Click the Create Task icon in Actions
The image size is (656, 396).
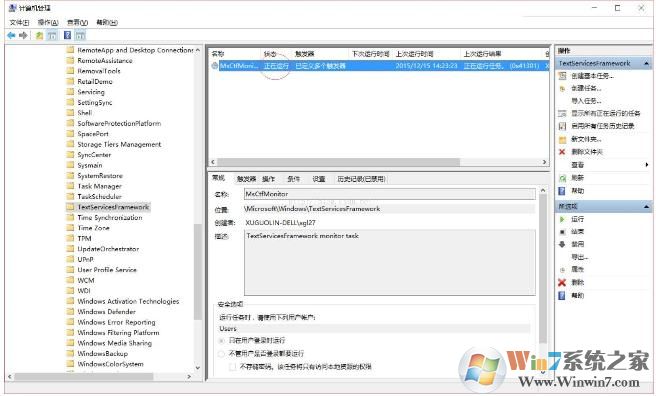coord(562,89)
